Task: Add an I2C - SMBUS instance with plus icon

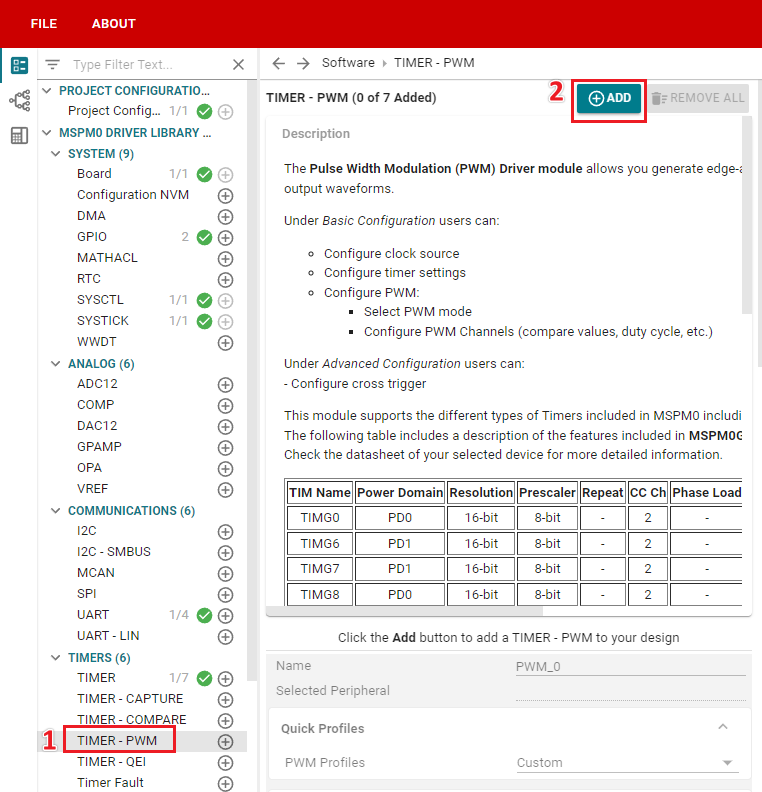Action: coord(225,553)
